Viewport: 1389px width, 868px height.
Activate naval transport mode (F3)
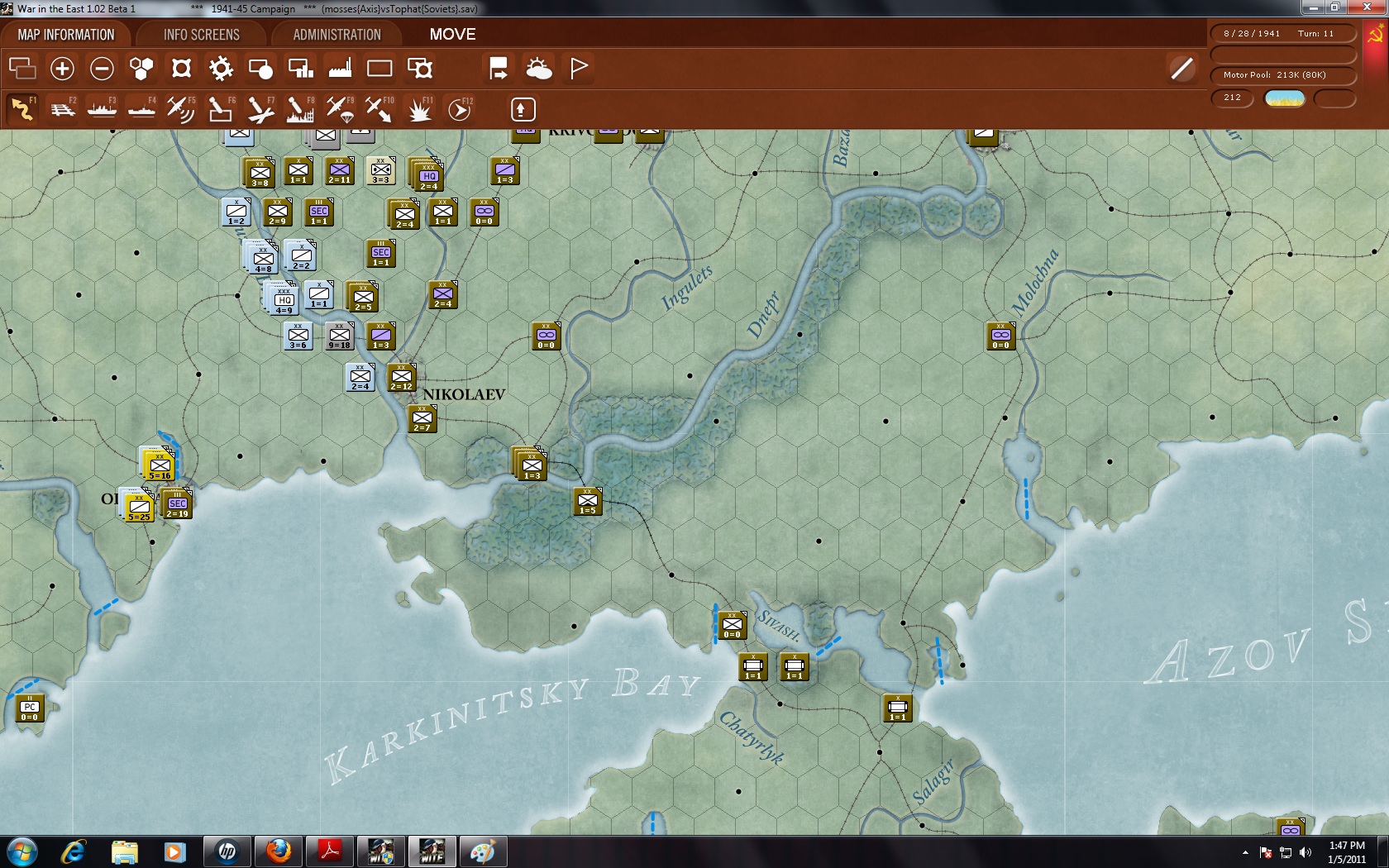pyautogui.click(x=102, y=108)
